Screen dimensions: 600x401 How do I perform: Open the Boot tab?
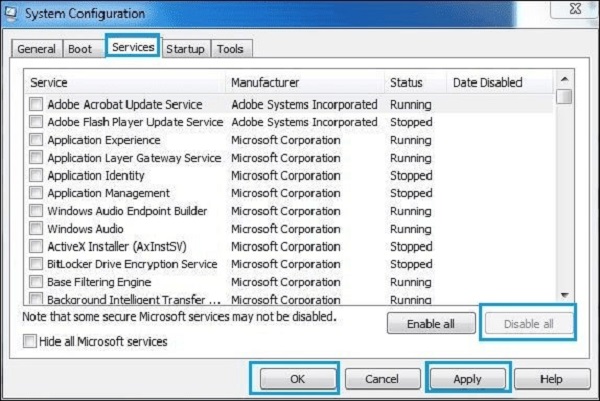79,48
